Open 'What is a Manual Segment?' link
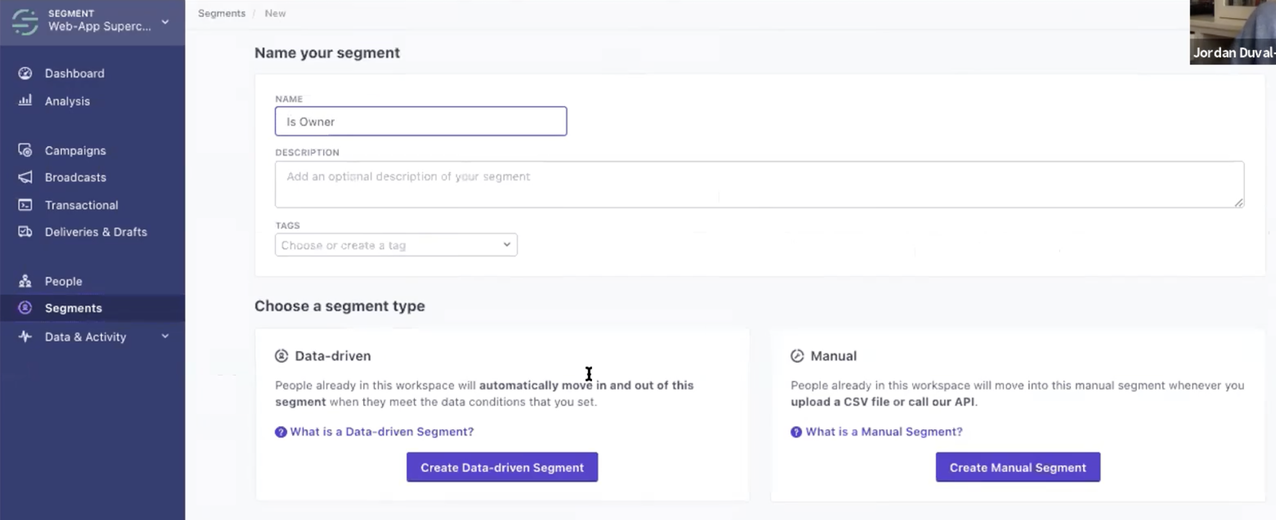The width and height of the screenshot is (1276, 520). [x=884, y=432]
